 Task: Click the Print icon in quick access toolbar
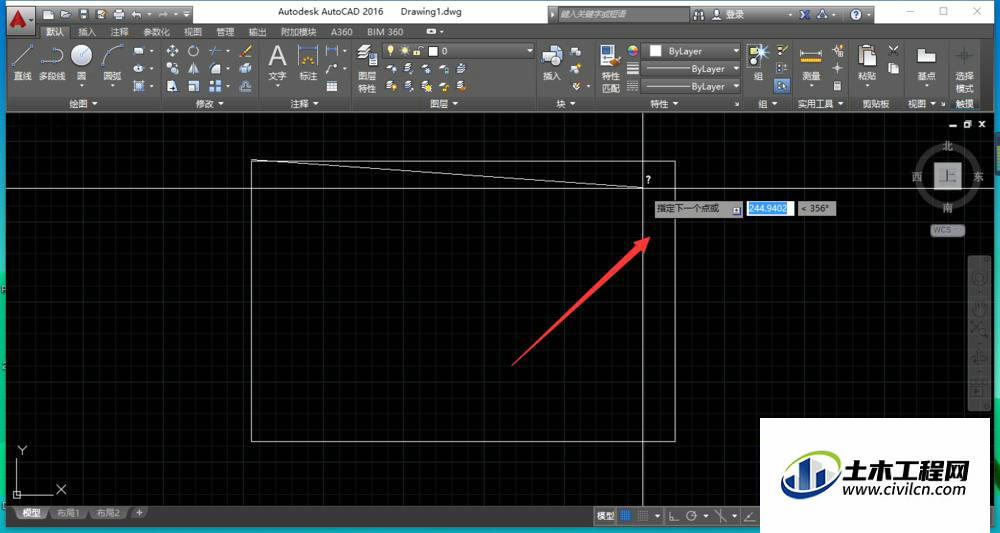click(x=119, y=14)
